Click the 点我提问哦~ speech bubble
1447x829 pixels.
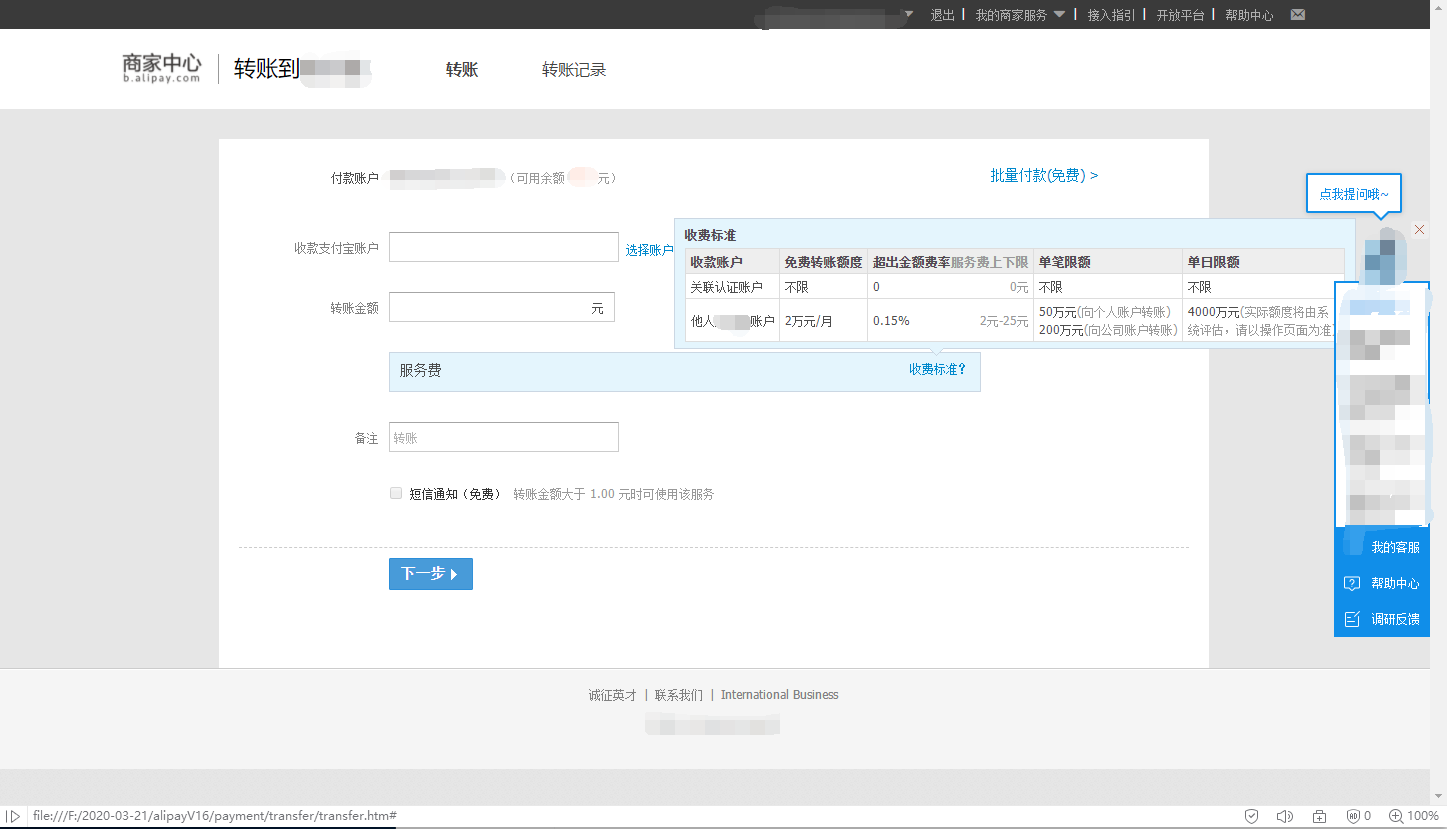[x=1354, y=194]
